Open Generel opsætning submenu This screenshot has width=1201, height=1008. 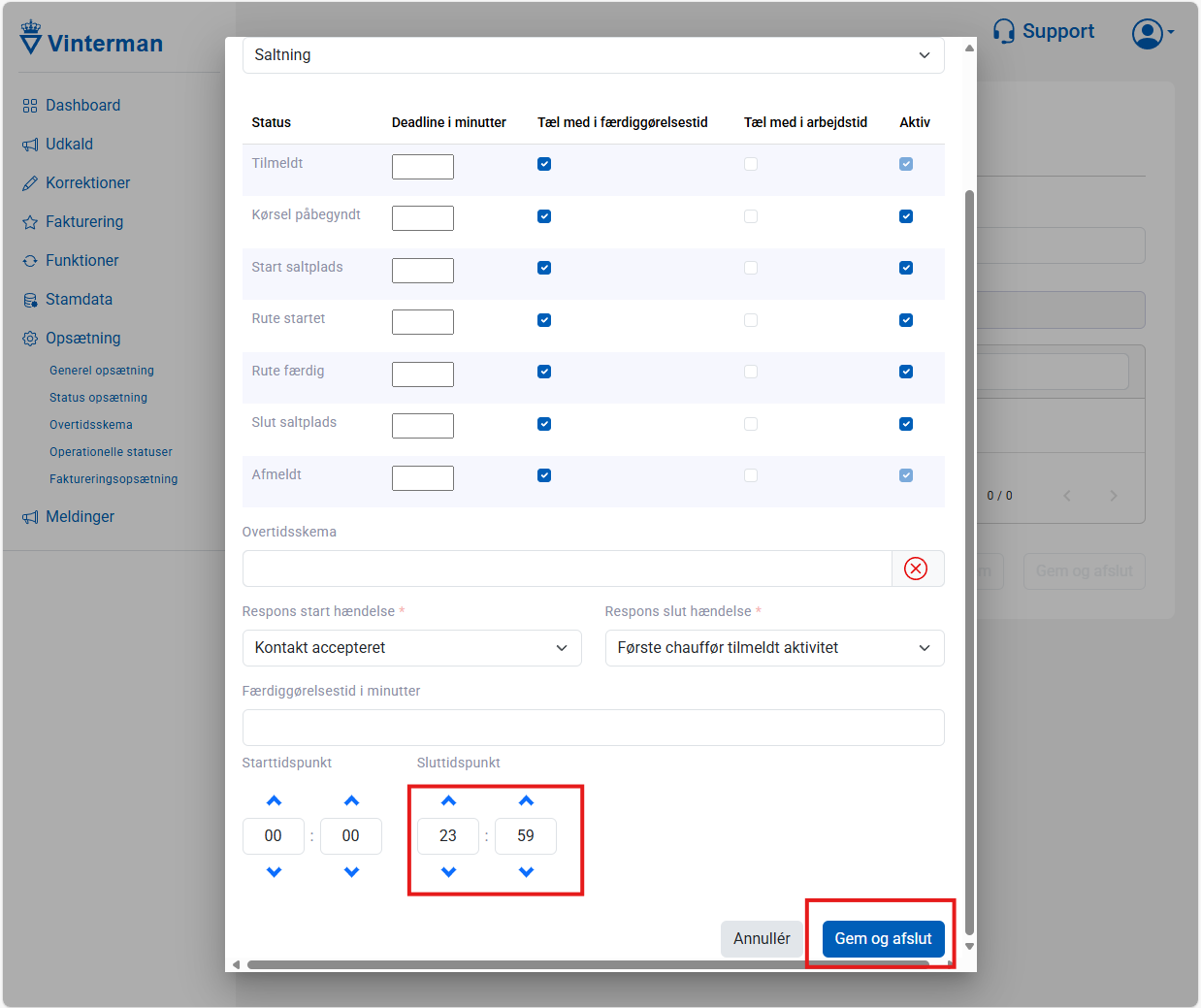(x=102, y=371)
